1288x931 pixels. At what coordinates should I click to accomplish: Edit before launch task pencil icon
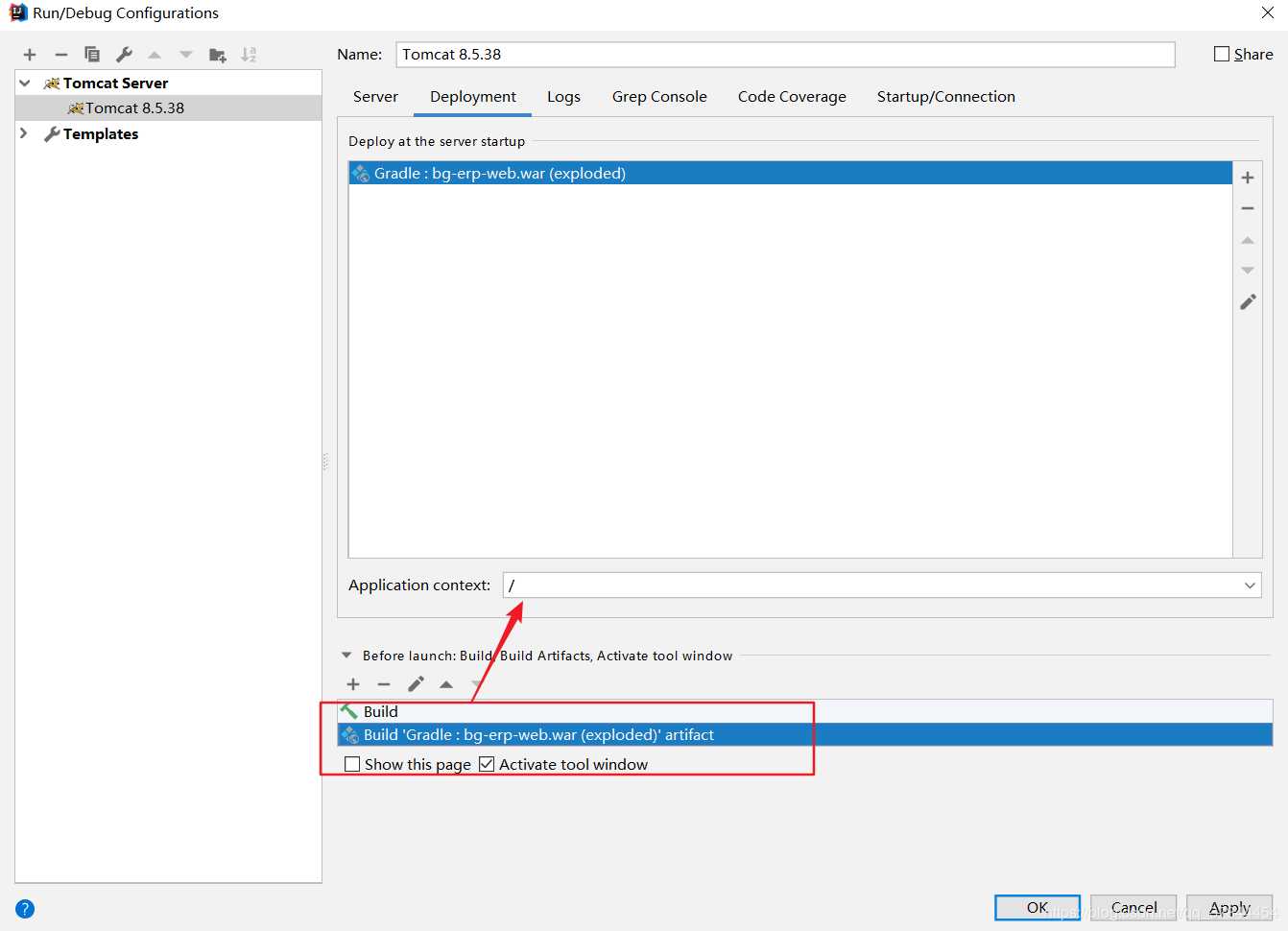[x=416, y=684]
